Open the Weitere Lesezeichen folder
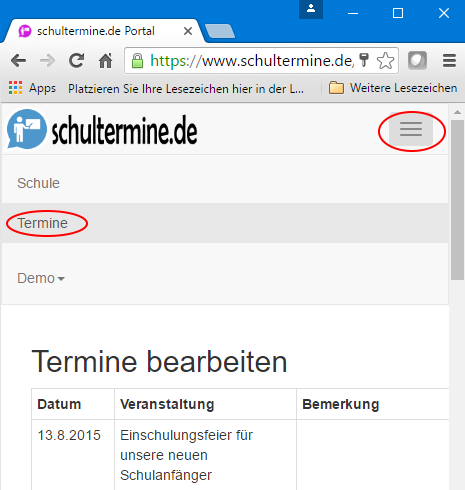This screenshot has height=490, width=465. (x=393, y=88)
